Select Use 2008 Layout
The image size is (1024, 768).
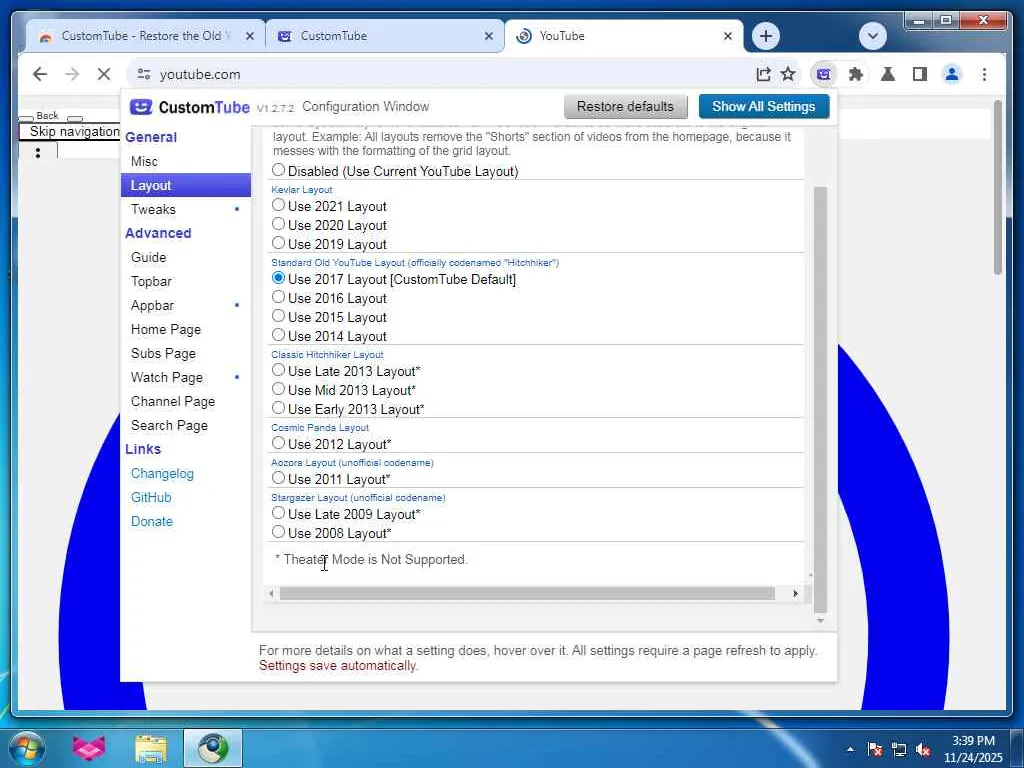(278, 532)
